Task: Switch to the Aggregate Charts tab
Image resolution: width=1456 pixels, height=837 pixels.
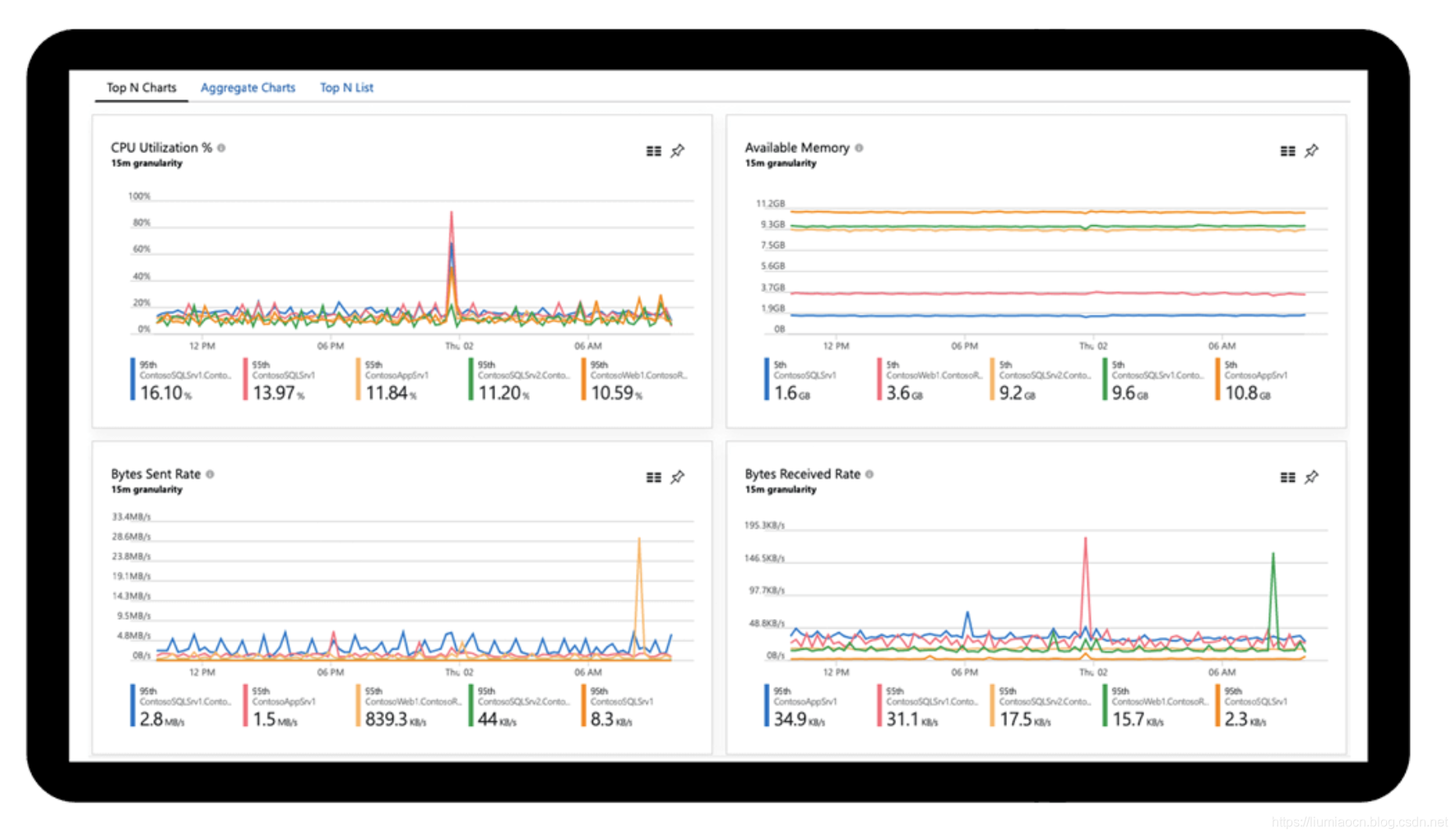Action: 248,87
